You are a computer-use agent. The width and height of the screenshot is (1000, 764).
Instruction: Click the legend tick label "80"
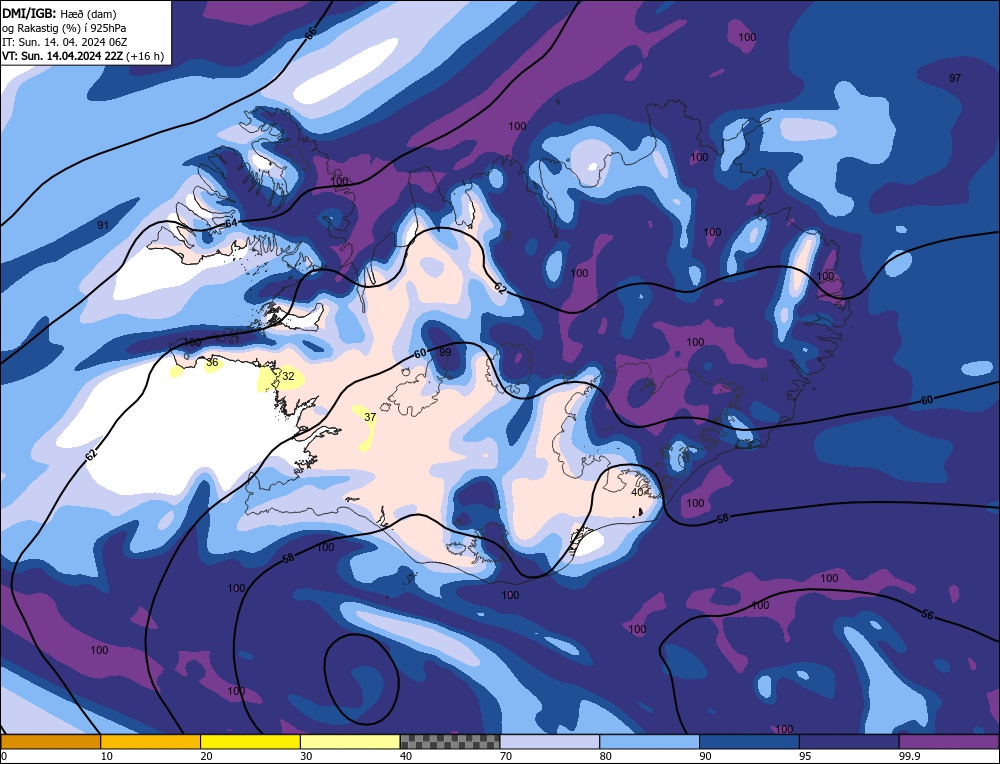[605, 756]
